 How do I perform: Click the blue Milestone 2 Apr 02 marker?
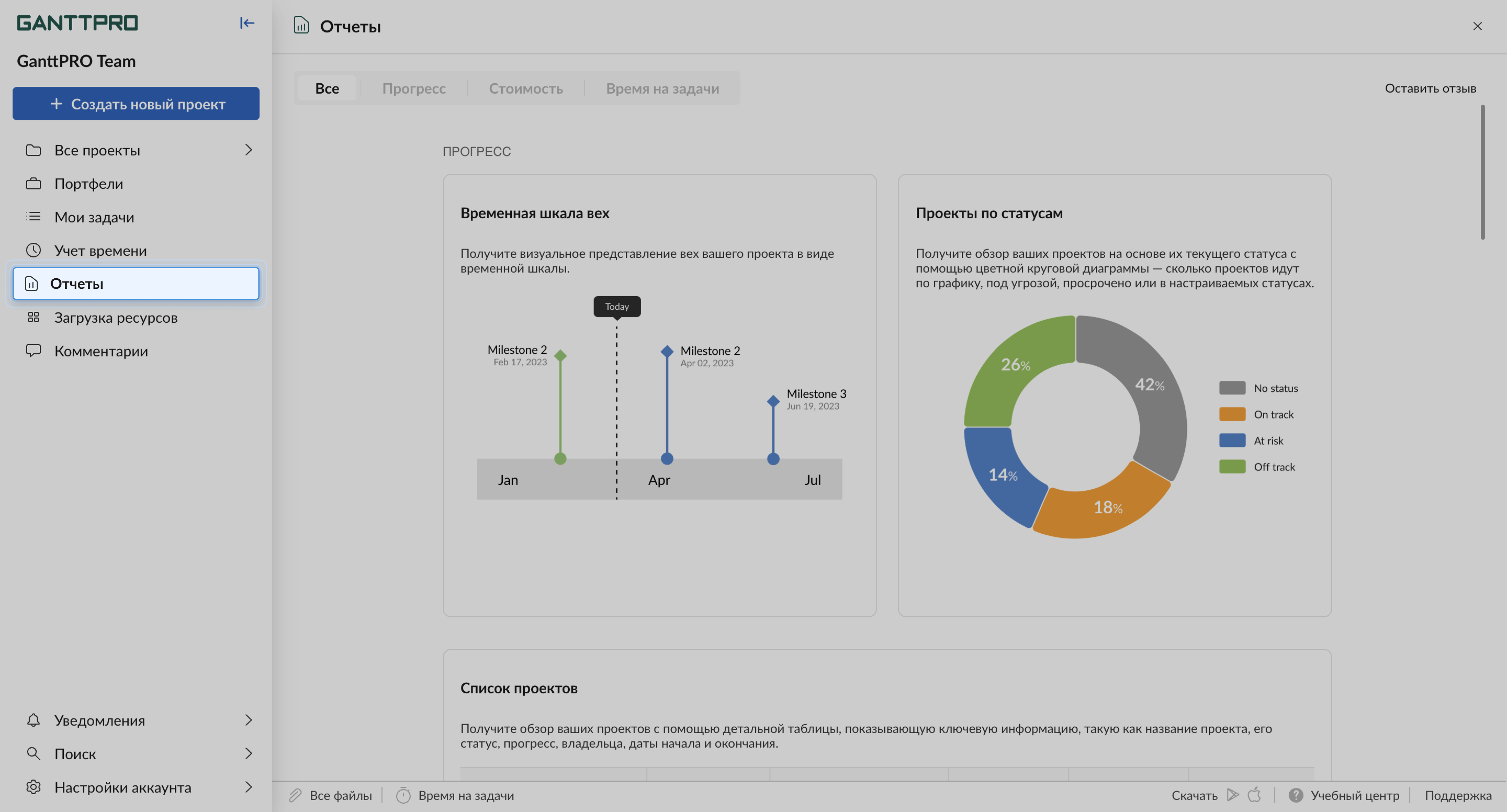pyautogui.click(x=667, y=351)
